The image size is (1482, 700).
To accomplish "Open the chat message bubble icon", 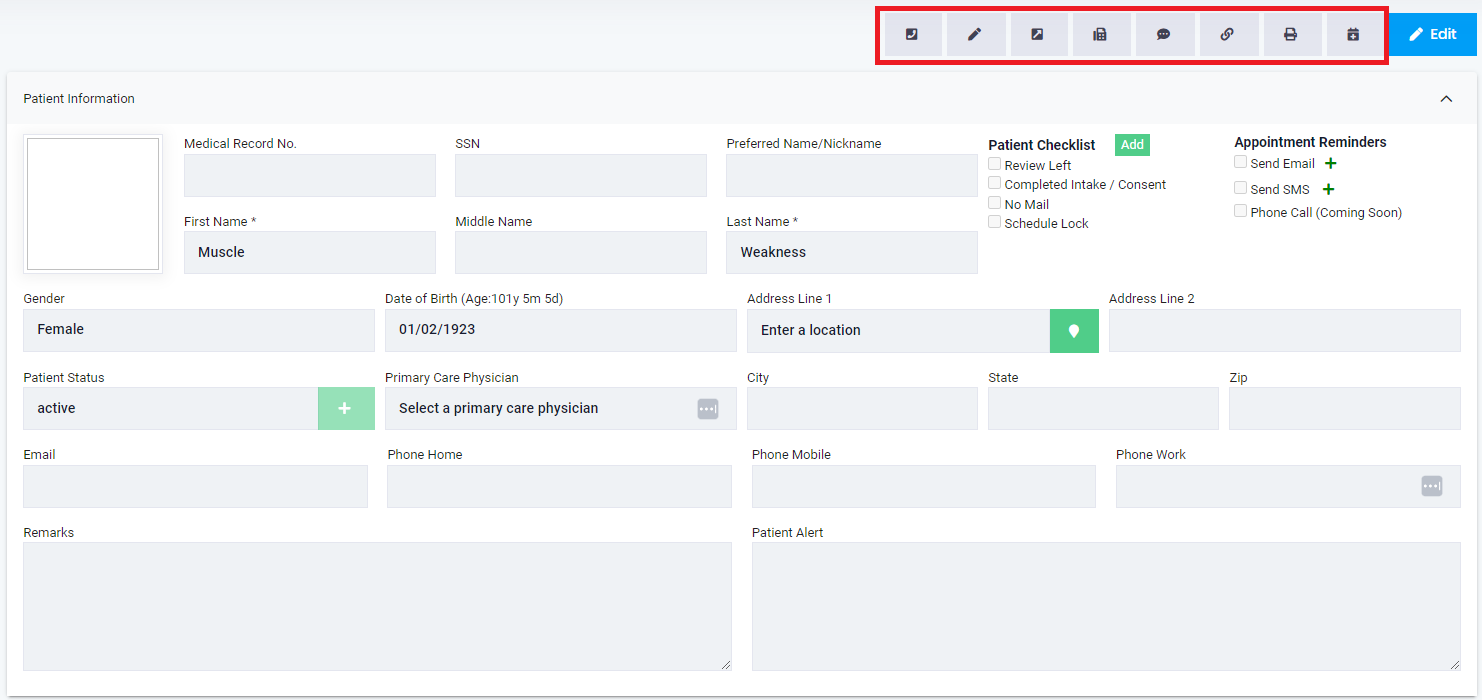I will (x=1164, y=34).
